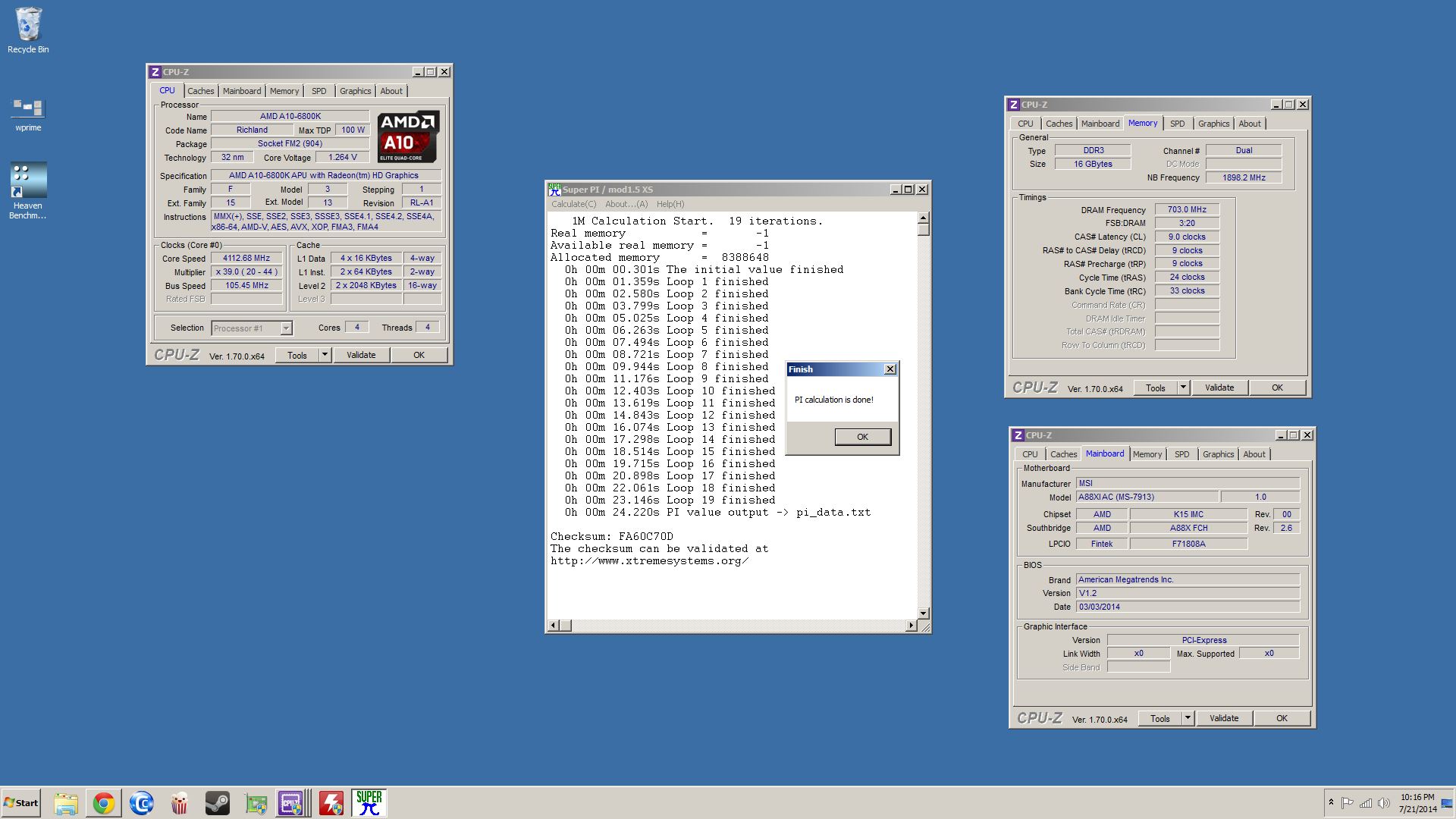
Task: Open the blue C app on the taskbar
Action: pos(142,803)
